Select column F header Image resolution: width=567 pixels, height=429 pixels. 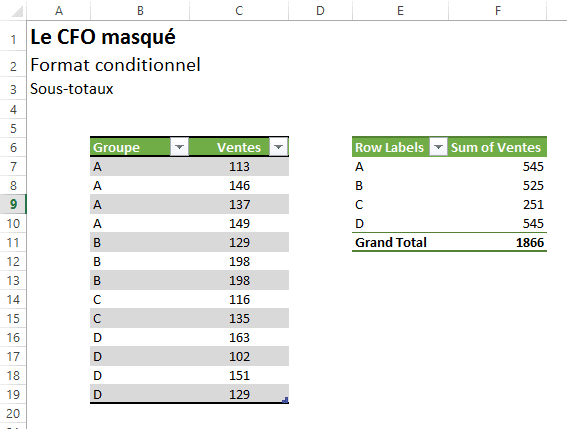click(498, 10)
